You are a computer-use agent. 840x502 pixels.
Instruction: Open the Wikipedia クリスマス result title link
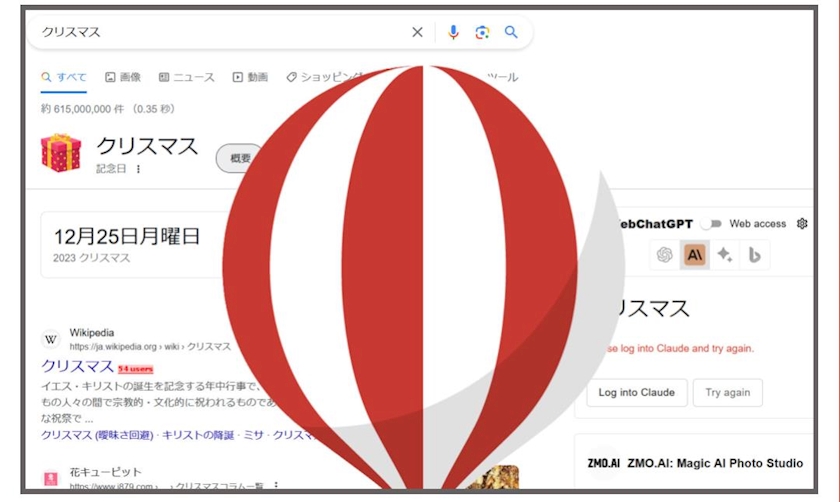pyautogui.click(x=77, y=366)
